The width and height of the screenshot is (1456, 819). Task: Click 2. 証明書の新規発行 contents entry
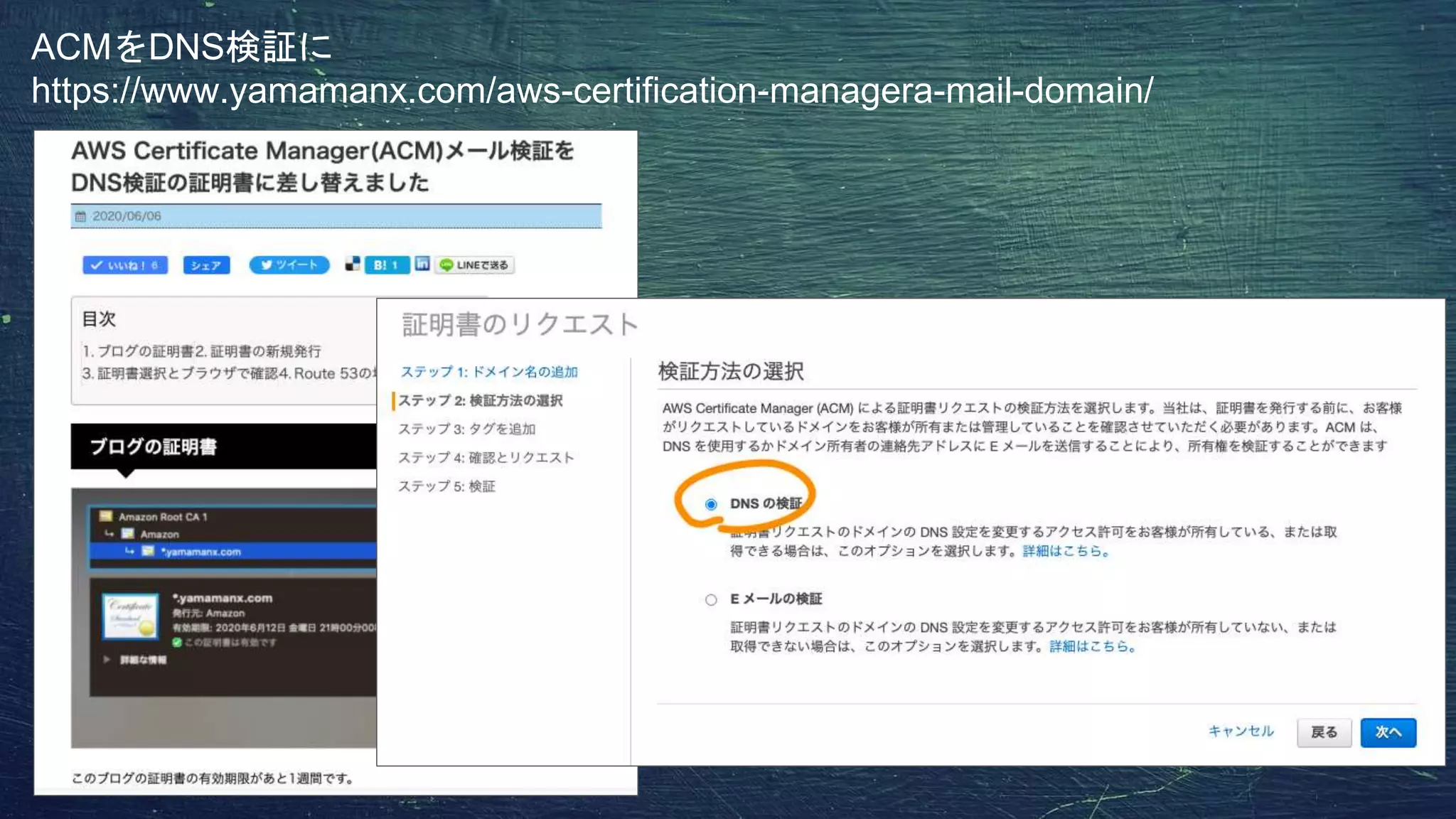point(258,351)
